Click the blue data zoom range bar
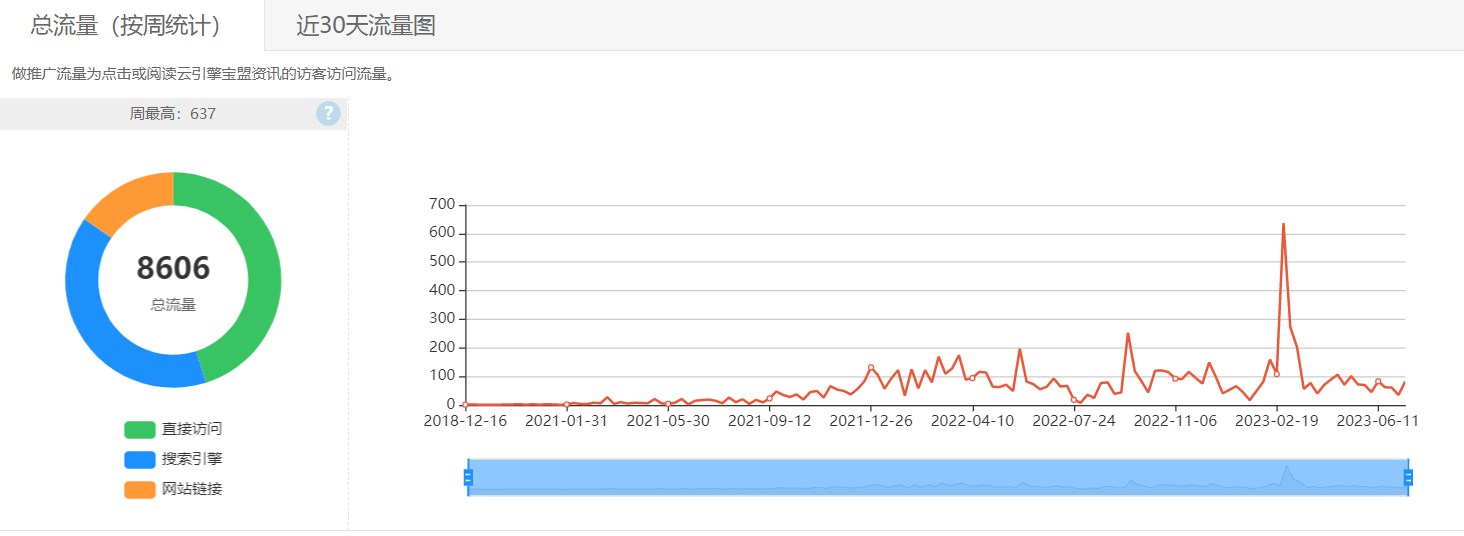 click(x=938, y=478)
